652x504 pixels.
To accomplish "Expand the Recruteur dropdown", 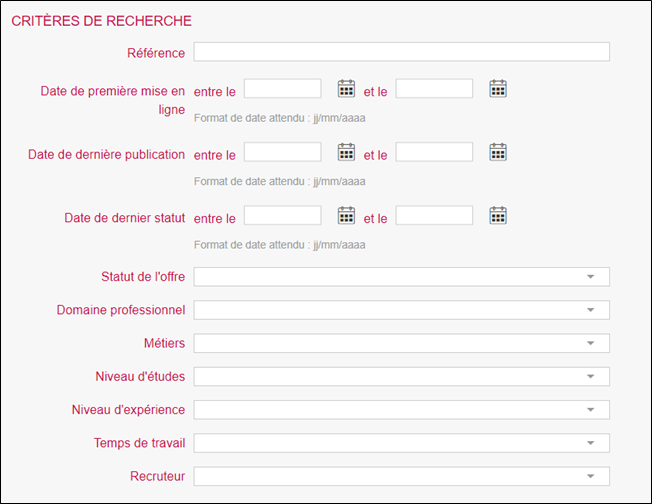I will coord(401,476).
